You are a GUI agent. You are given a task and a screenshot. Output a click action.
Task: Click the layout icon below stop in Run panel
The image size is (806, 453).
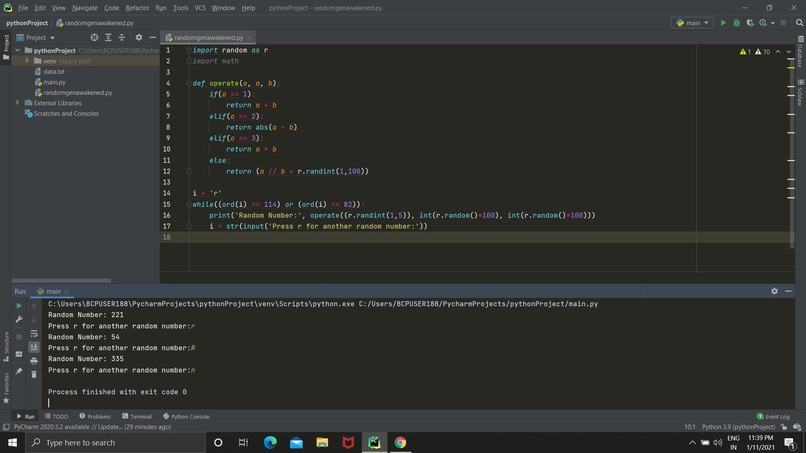tap(19, 354)
